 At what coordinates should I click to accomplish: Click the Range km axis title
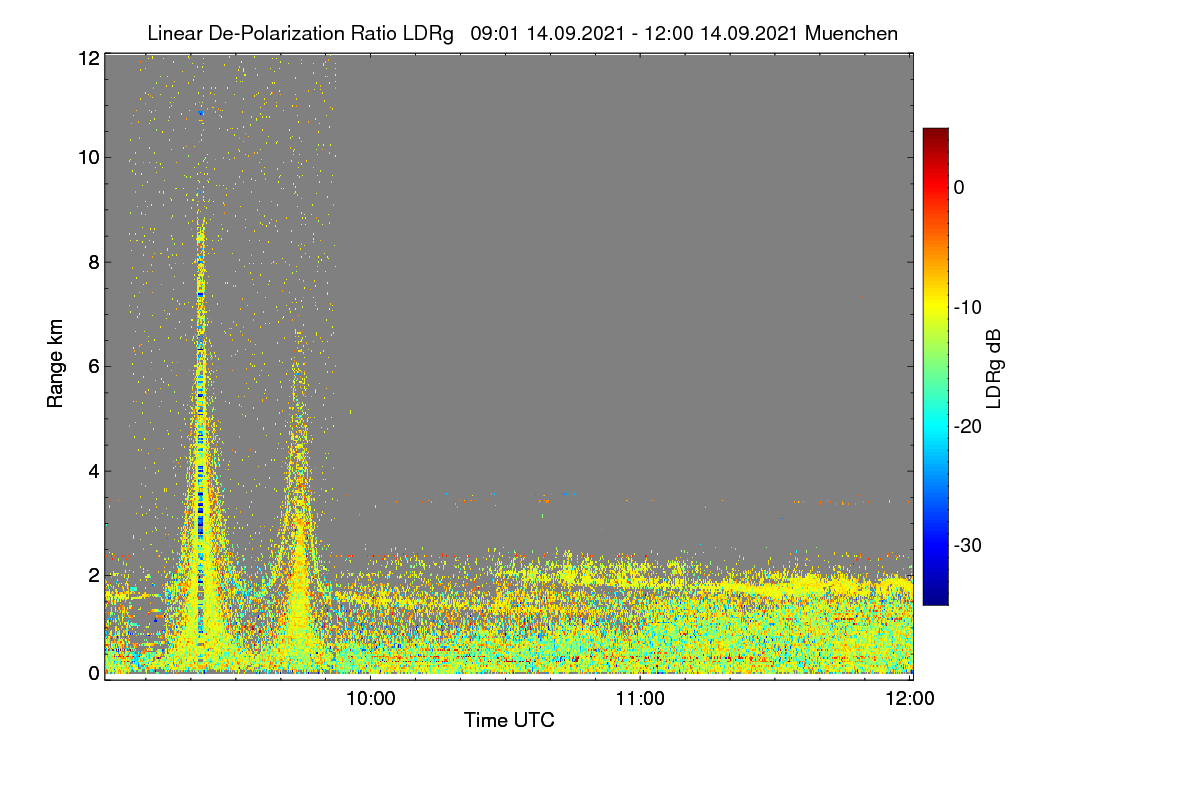pos(55,364)
